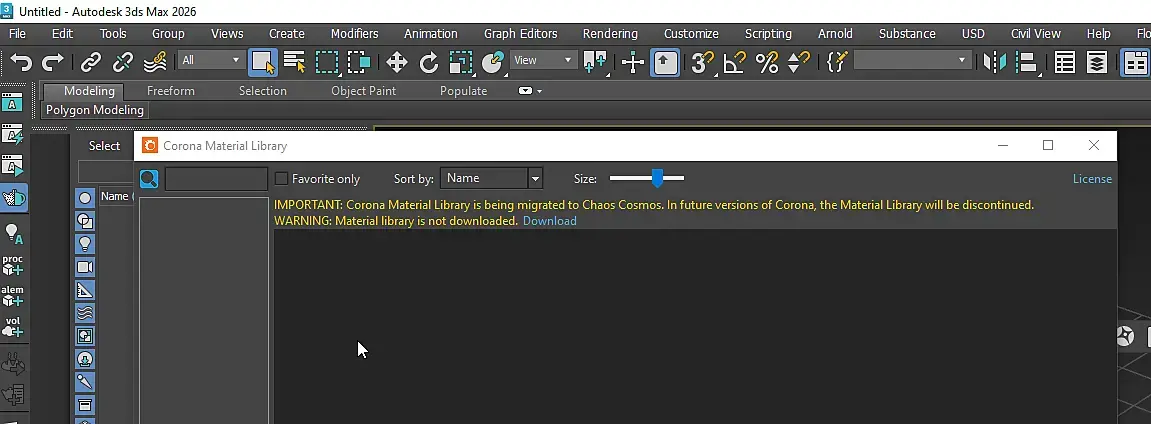Enable the Favorite only checkbox
The height and width of the screenshot is (424, 1151).
(281, 178)
